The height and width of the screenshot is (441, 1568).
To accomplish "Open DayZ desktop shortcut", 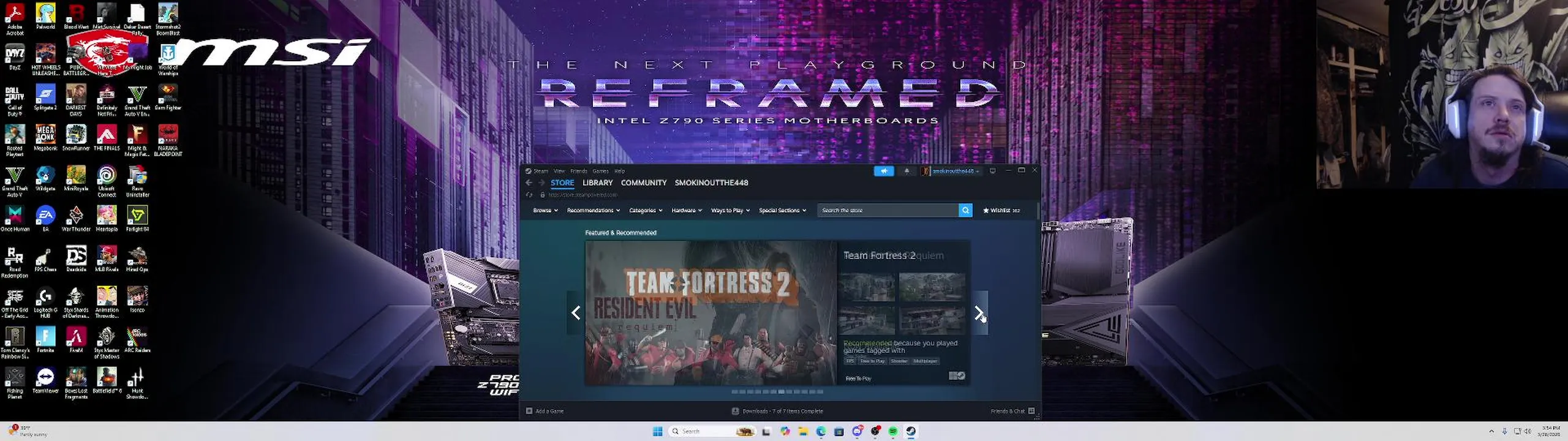I will [x=15, y=57].
